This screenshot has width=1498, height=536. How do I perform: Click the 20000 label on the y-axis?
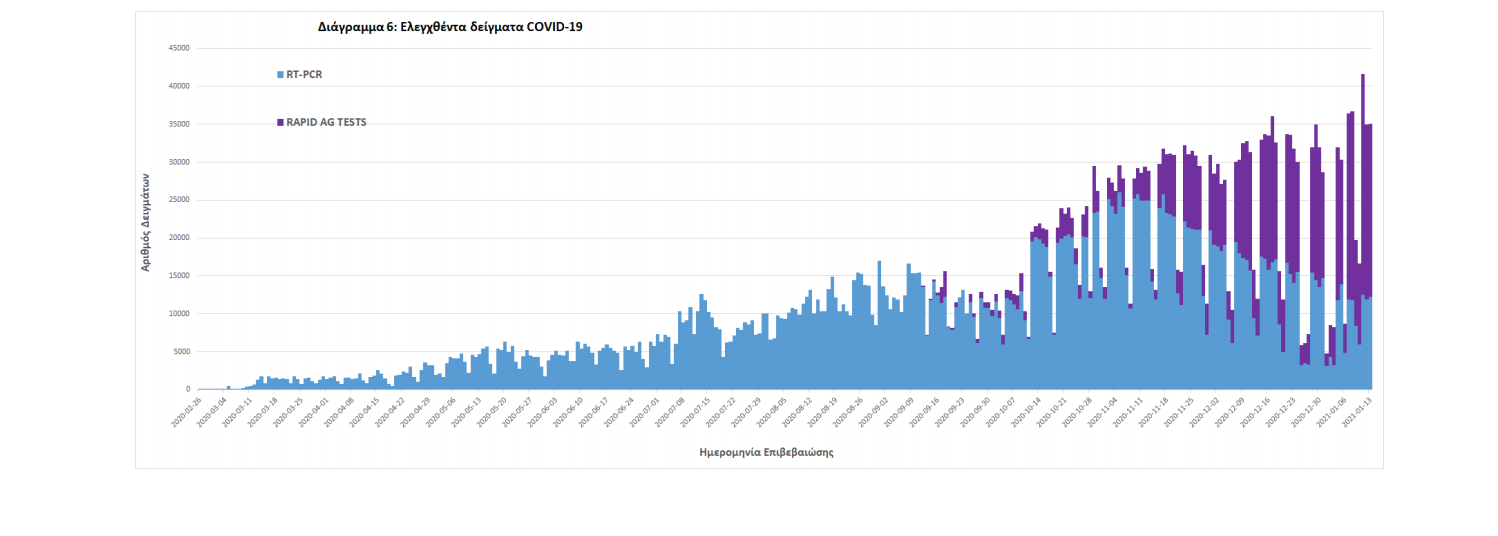(x=179, y=238)
